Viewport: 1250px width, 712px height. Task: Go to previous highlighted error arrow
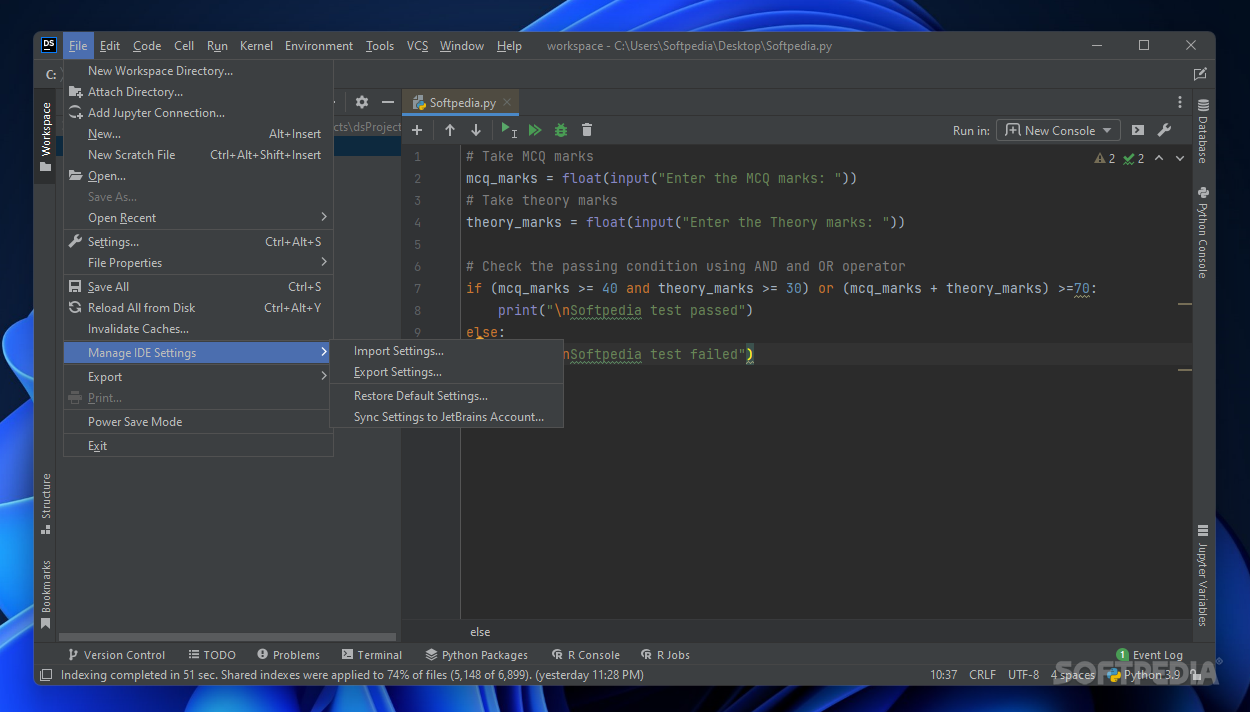1159,158
